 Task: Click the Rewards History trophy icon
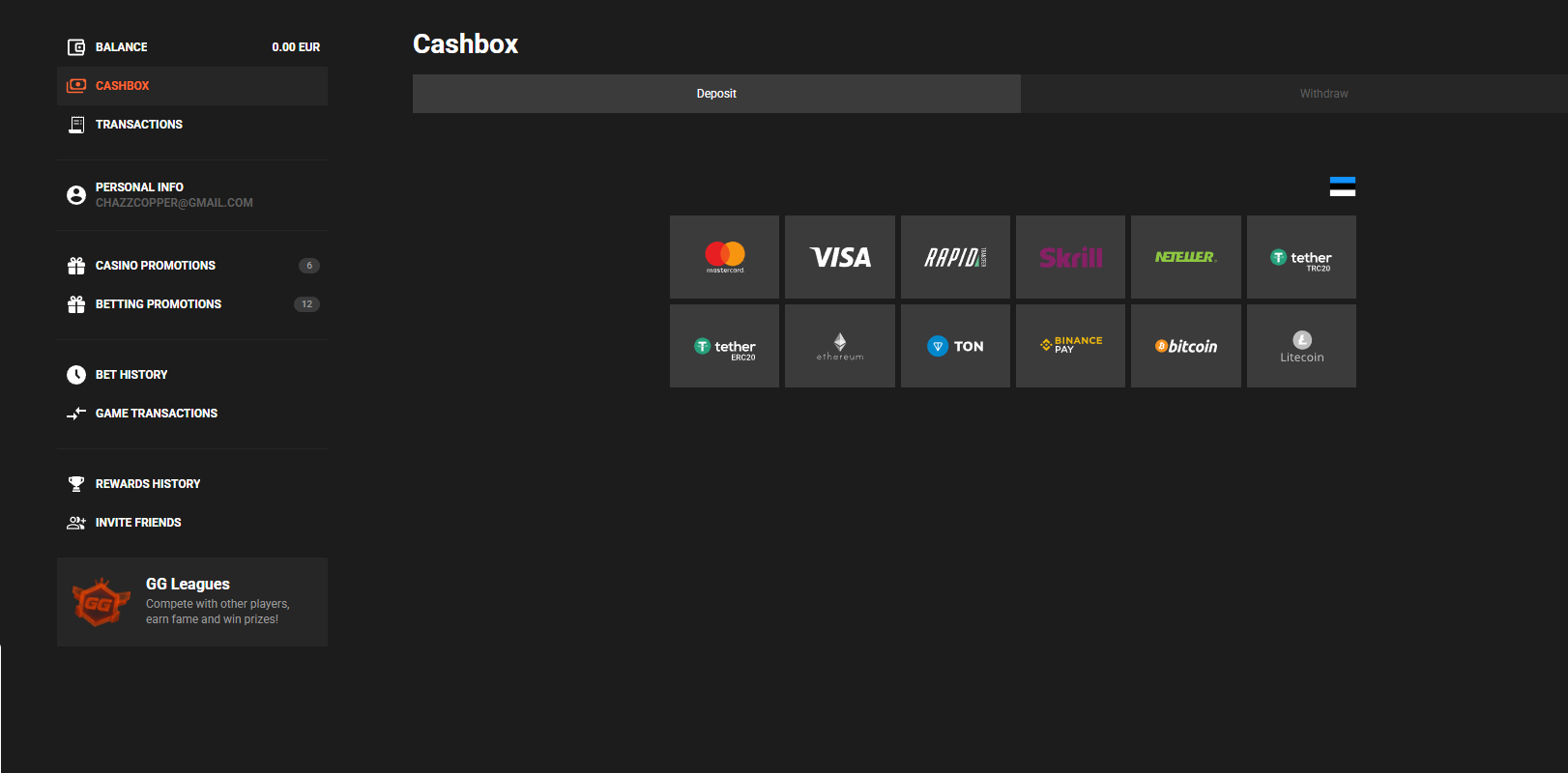[x=76, y=484]
